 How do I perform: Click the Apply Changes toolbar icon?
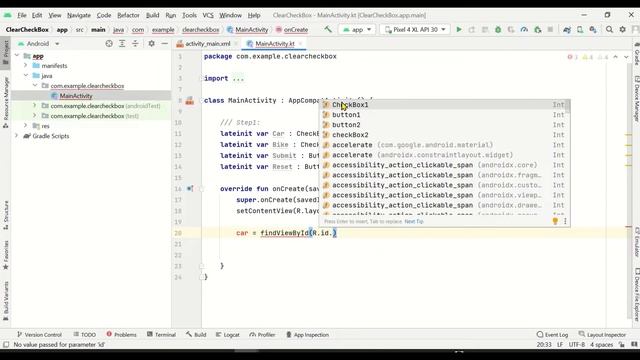[472, 29]
